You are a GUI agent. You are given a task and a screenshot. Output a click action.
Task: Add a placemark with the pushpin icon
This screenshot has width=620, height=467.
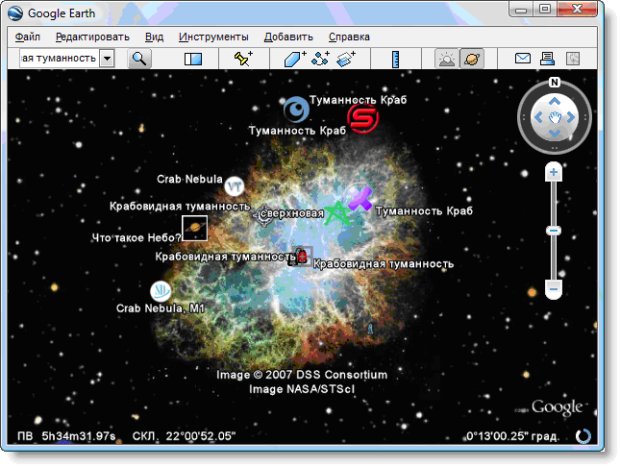pos(243,59)
